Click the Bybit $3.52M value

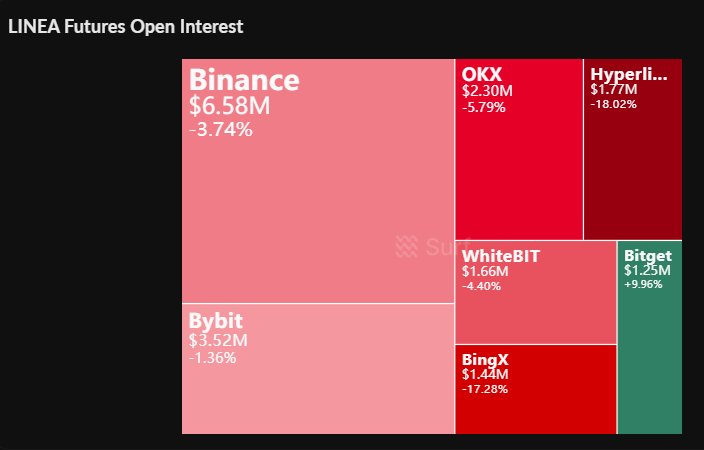[x=218, y=341]
